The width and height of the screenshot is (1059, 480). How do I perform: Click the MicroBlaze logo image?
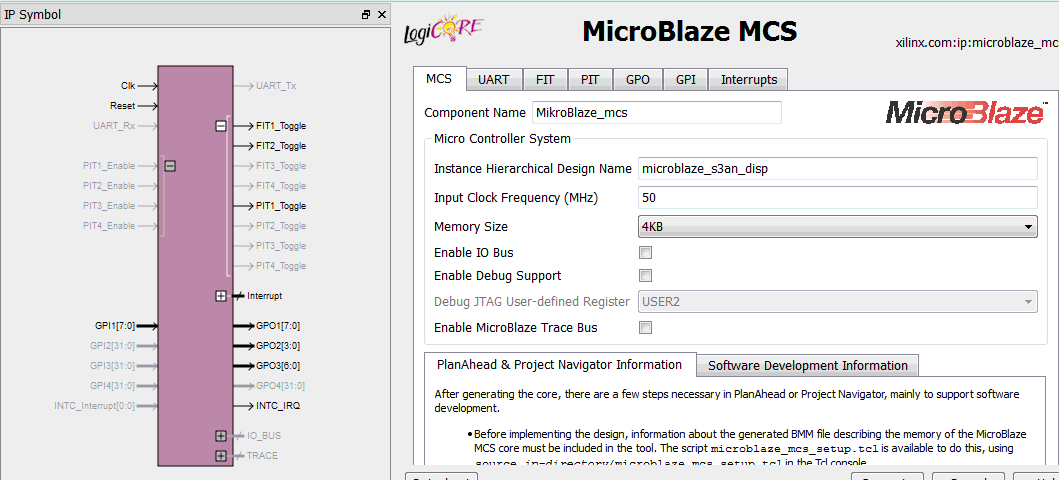(x=966, y=113)
